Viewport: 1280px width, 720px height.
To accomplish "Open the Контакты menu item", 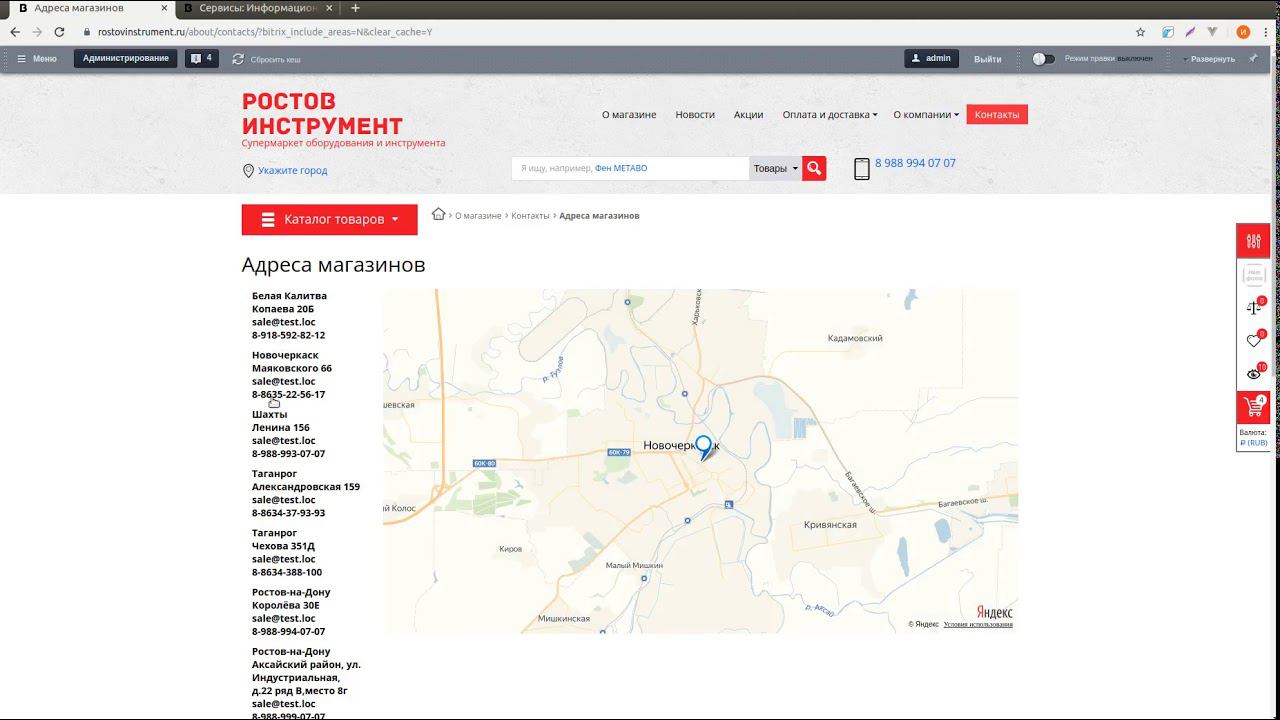I will 997,115.
